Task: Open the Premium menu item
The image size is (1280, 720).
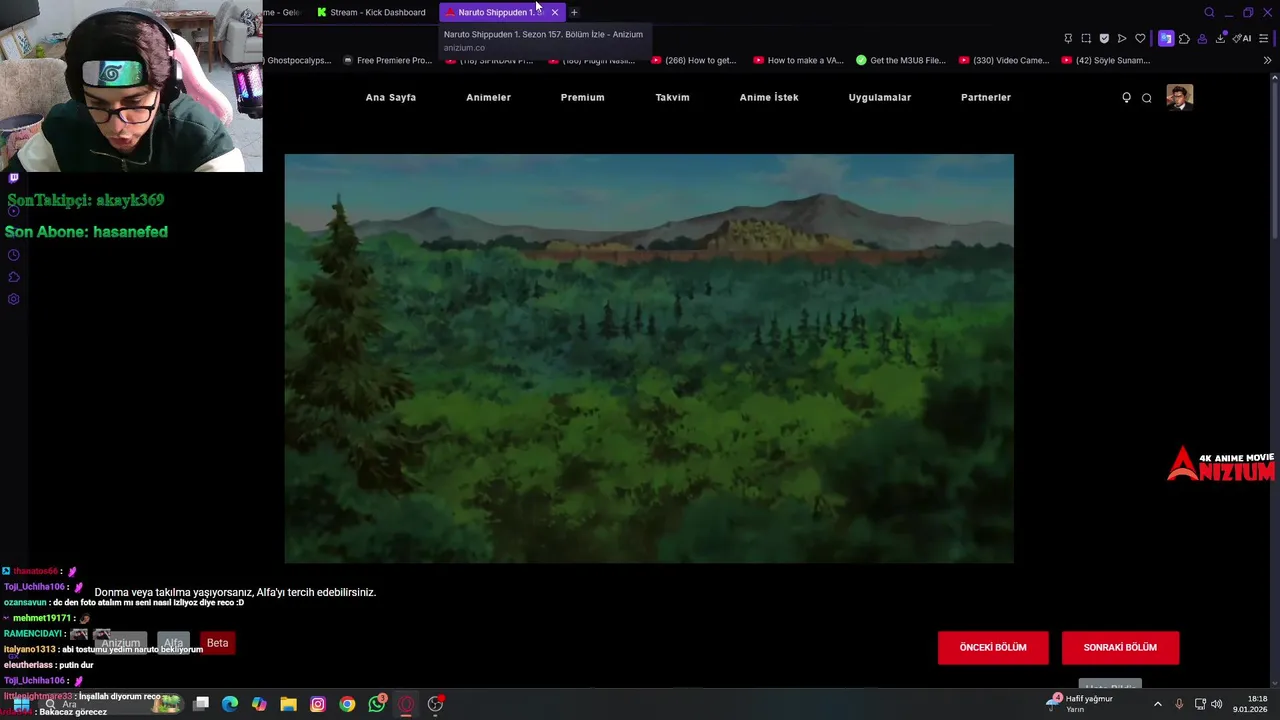Action: 582,97
